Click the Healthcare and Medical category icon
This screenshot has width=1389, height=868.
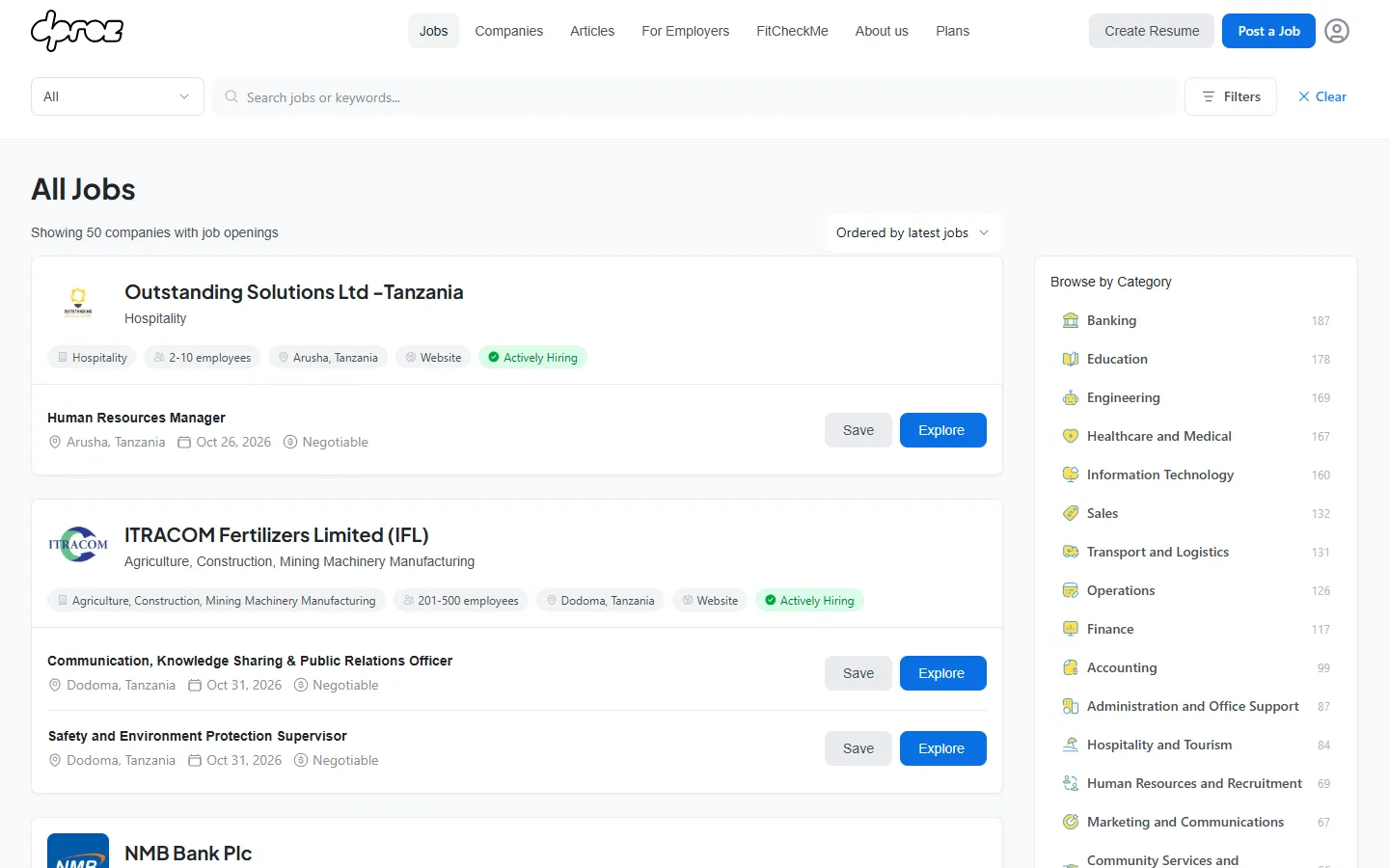[x=1071, y=436]
